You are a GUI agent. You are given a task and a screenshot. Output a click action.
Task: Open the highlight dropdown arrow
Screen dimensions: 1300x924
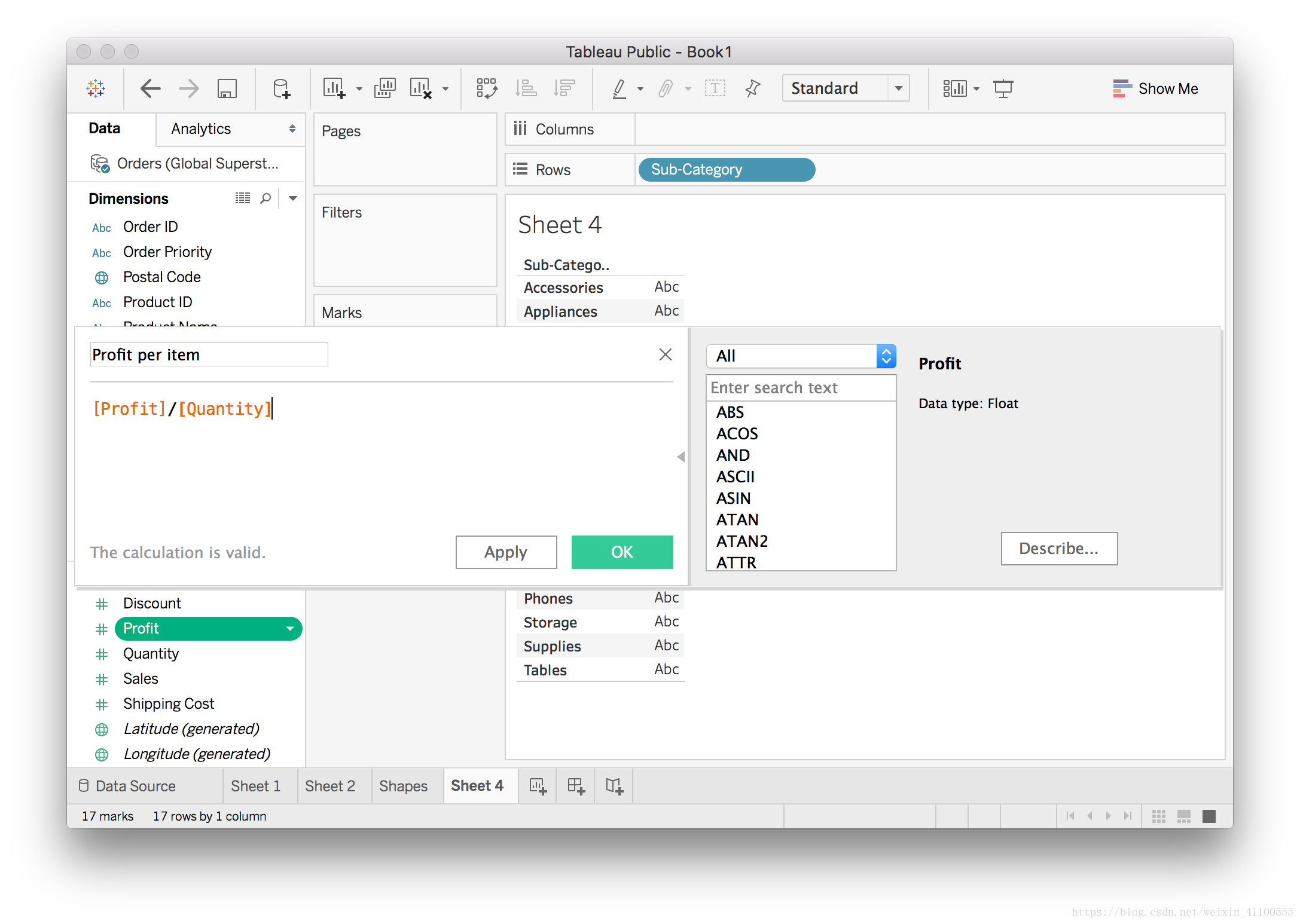tap(640, 89)
